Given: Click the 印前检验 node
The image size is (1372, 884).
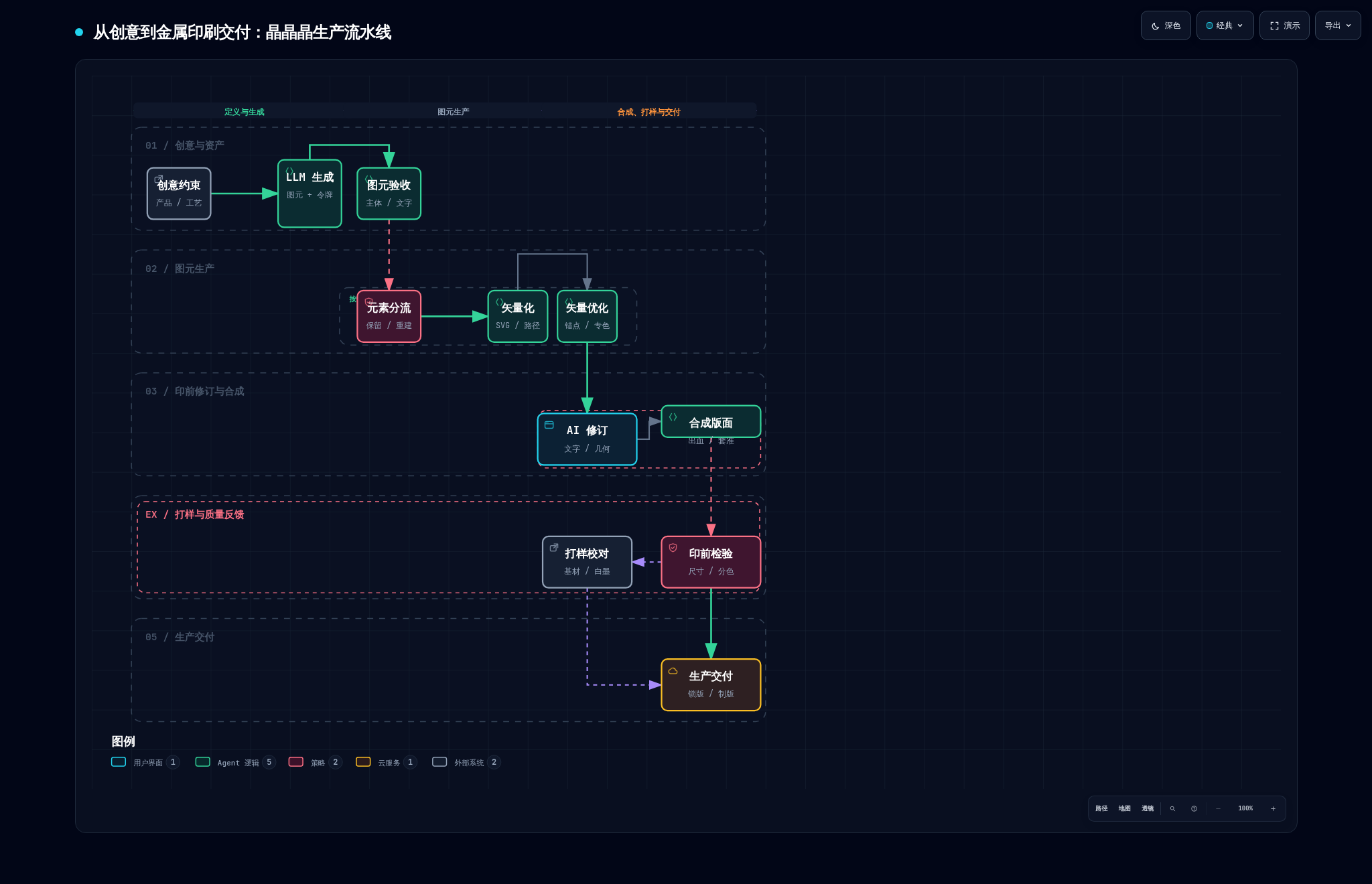Looking at the screenshot, I should (x=711, y=562).
